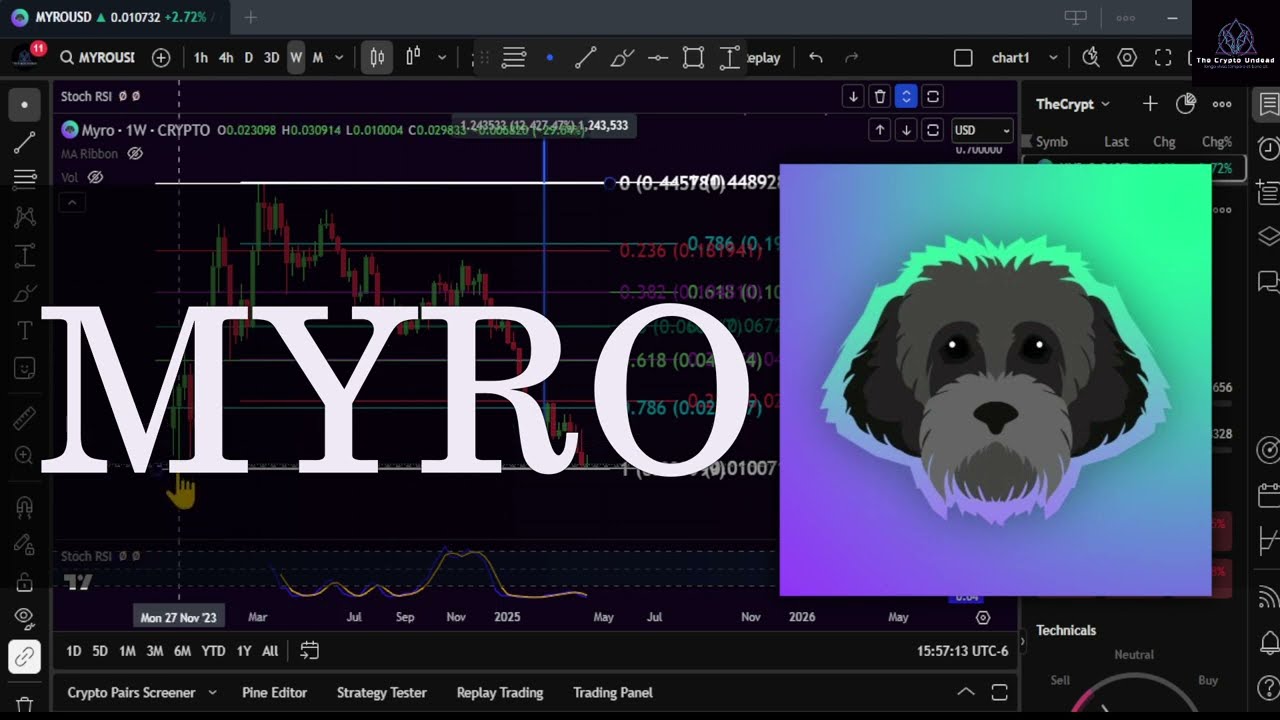Open watchlist three-dots menu

point(1222,104)
